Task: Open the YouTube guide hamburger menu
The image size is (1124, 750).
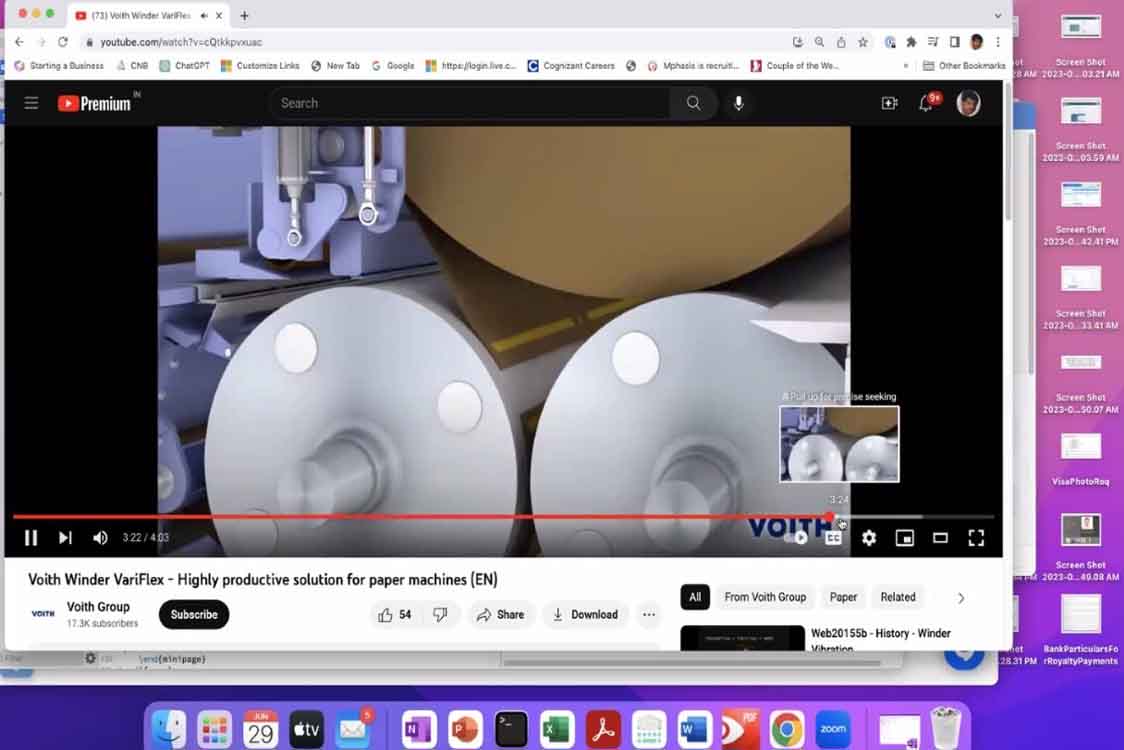Action: [32, 103]
